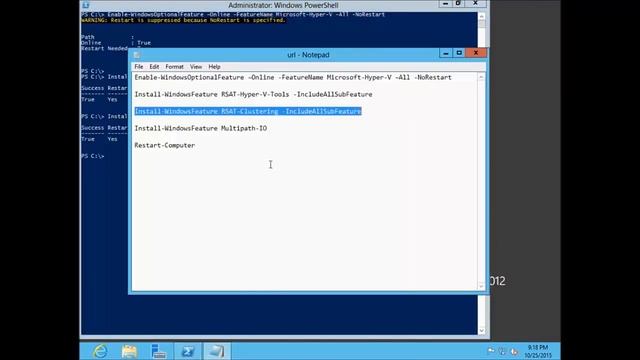640x360 pixels.
Task: Open the clock showing 9:18 PM
Action: click(538, 351)
